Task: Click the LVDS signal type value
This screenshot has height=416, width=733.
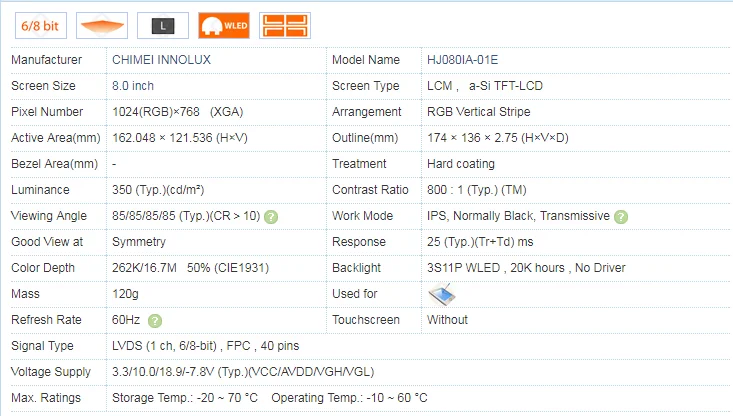Action: tap(206, 346)
